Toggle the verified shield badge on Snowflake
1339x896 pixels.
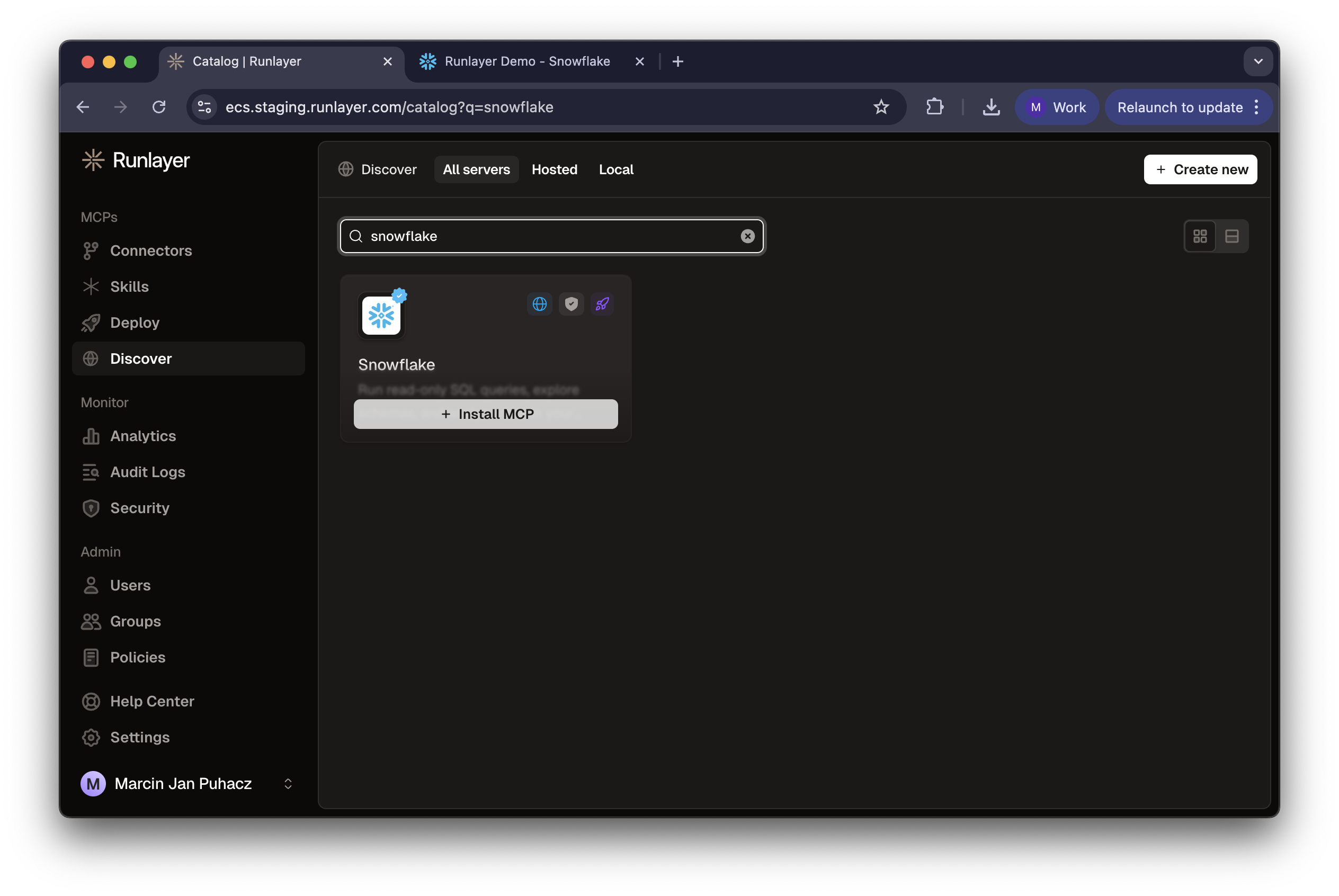coord(571,303)
